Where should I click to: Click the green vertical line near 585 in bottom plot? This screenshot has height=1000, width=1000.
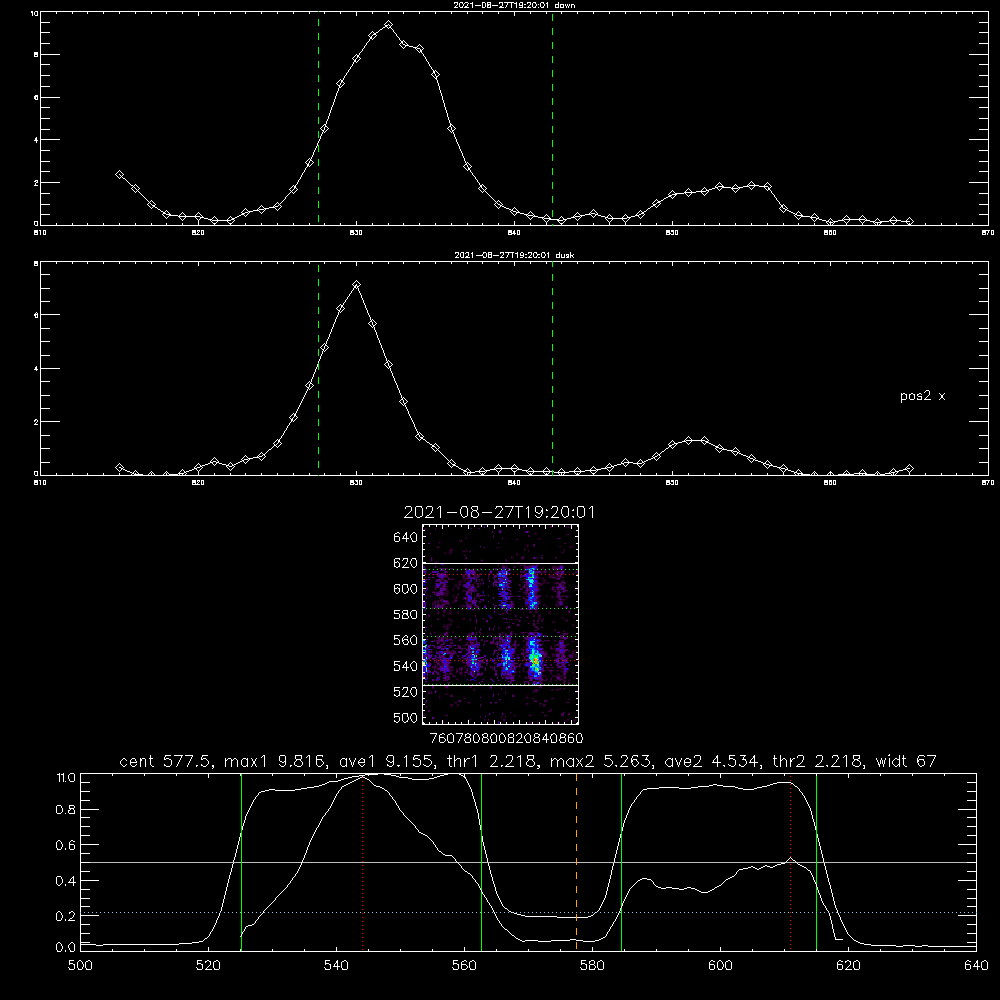(621, 862)
